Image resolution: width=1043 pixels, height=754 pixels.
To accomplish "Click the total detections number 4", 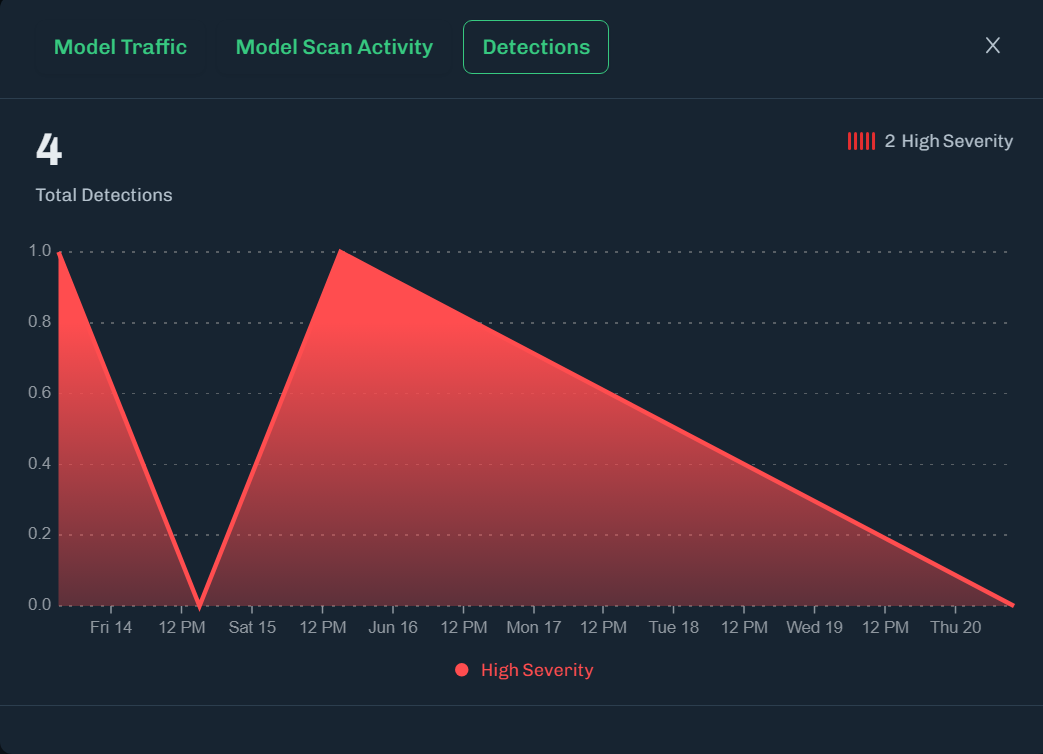I will click(49, 150).
